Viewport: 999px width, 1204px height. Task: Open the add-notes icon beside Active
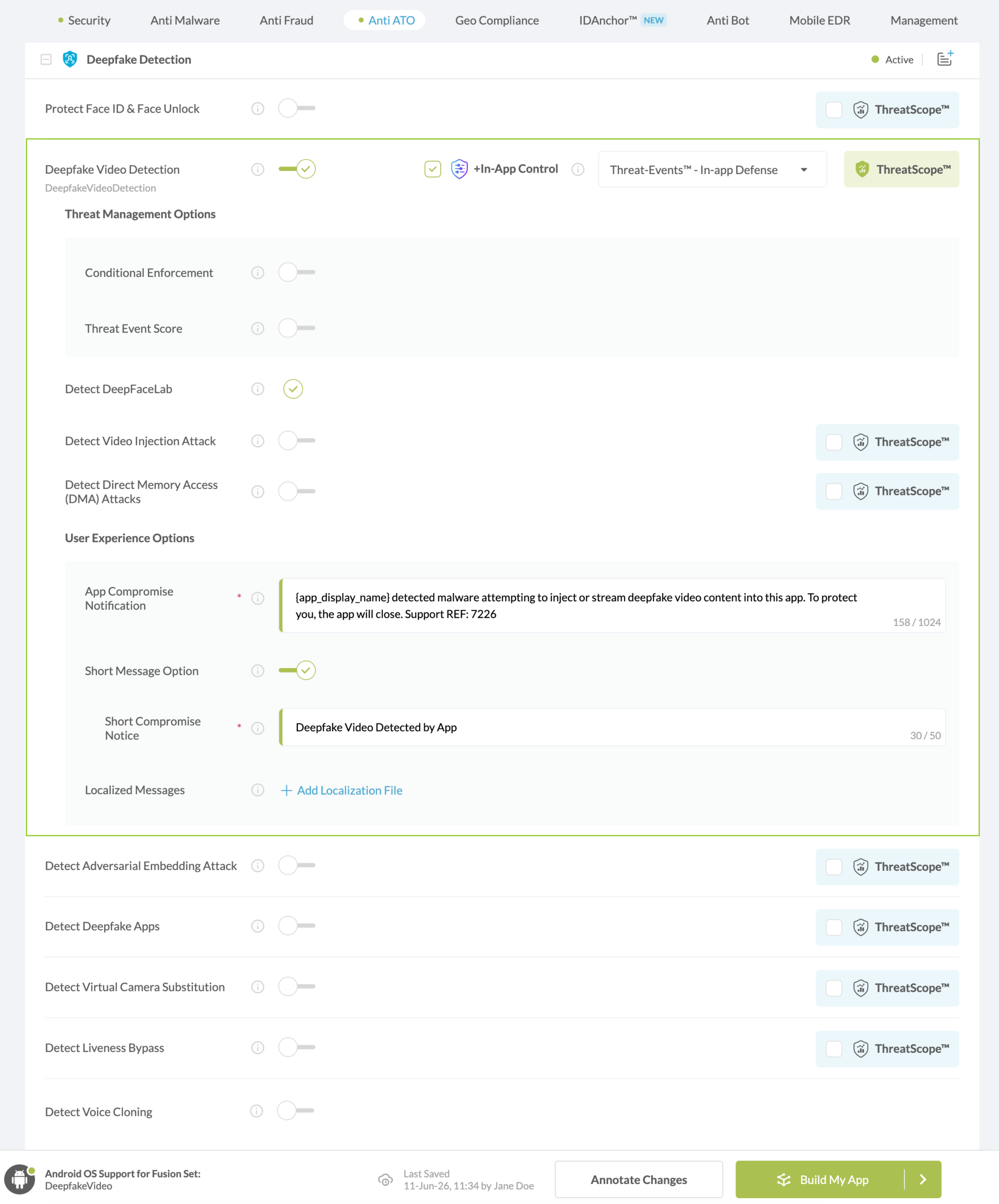944,59
